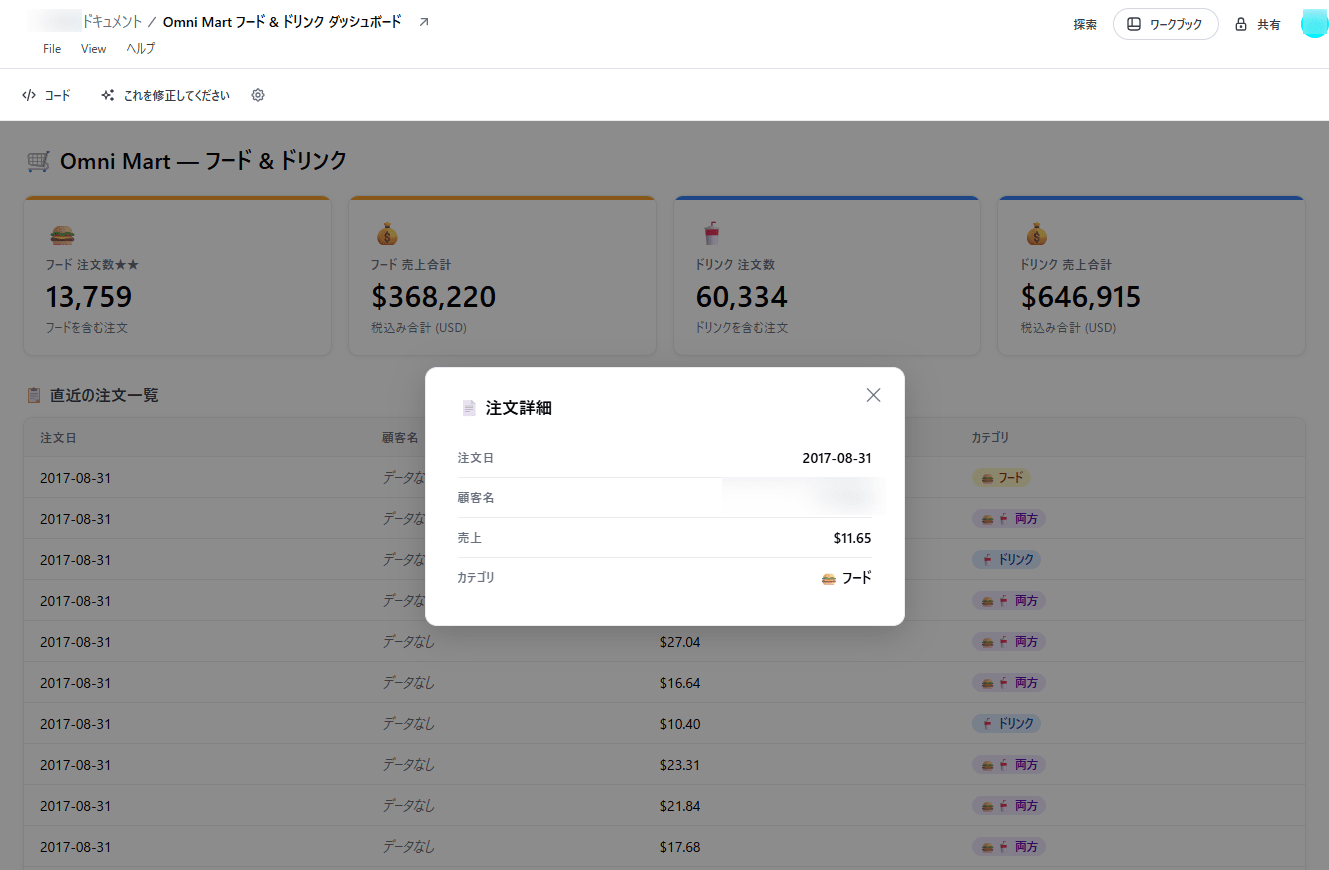Click the 両方 badge in the $27.04 row
Image resolution: width=1329 pixels, height=870 pixels.
tap(1009, 642)
